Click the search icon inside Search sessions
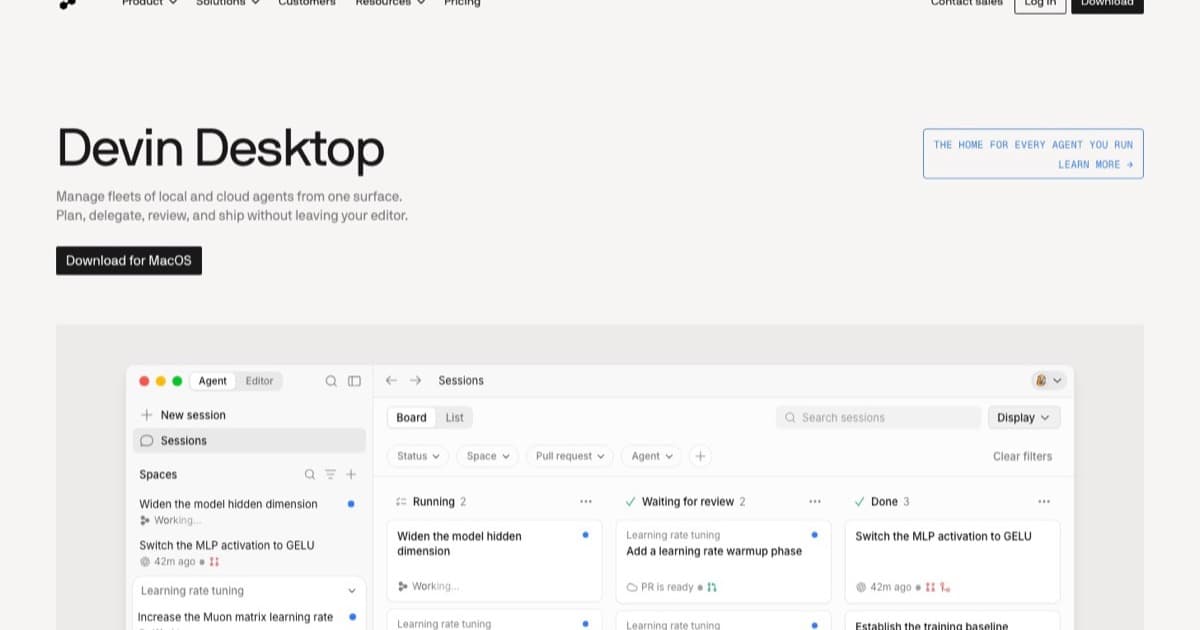 (x=790, y=418)
